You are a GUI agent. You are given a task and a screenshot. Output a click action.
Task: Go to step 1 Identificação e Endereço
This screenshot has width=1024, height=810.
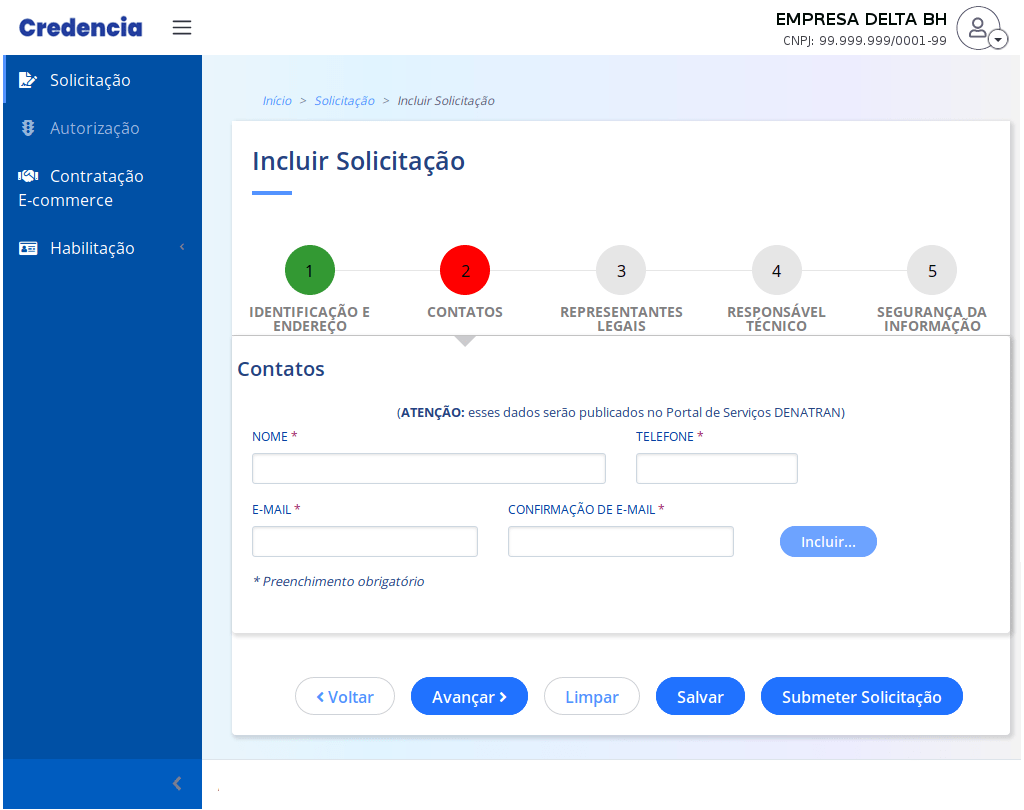[x=310, y=271]
